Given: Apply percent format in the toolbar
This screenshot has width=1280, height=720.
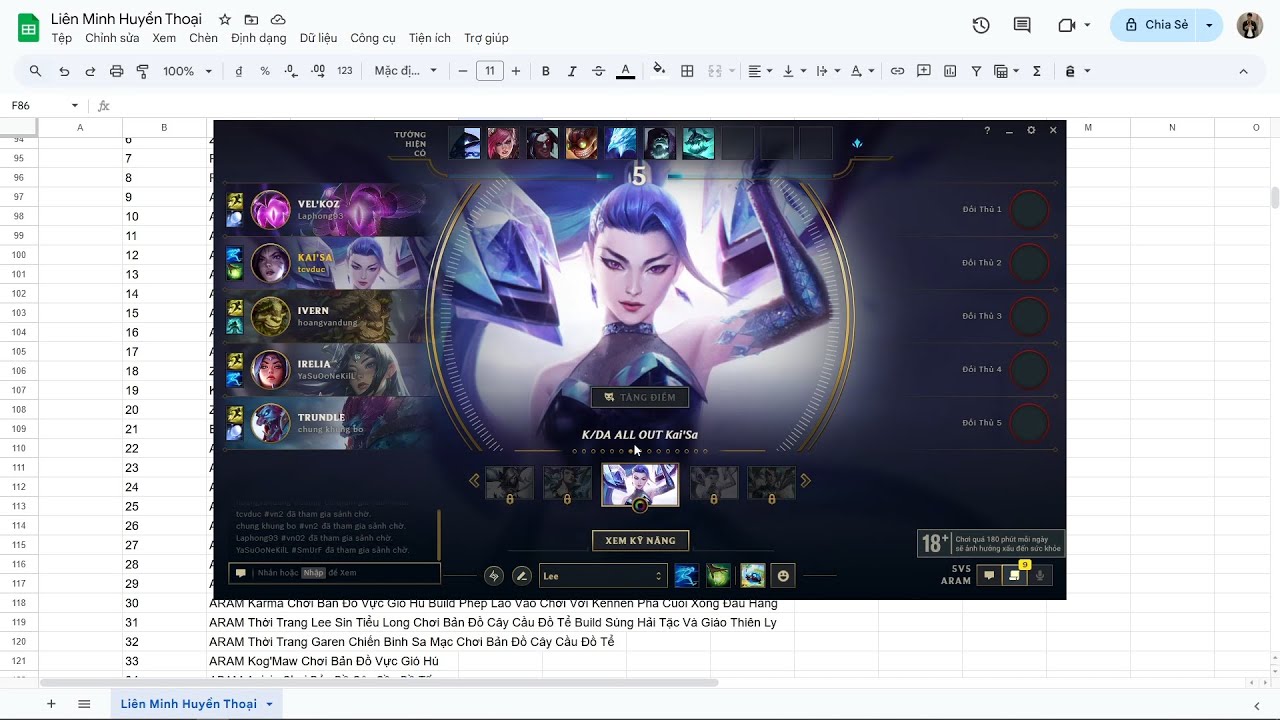Looking at the screenshot, I should point(265,71).
